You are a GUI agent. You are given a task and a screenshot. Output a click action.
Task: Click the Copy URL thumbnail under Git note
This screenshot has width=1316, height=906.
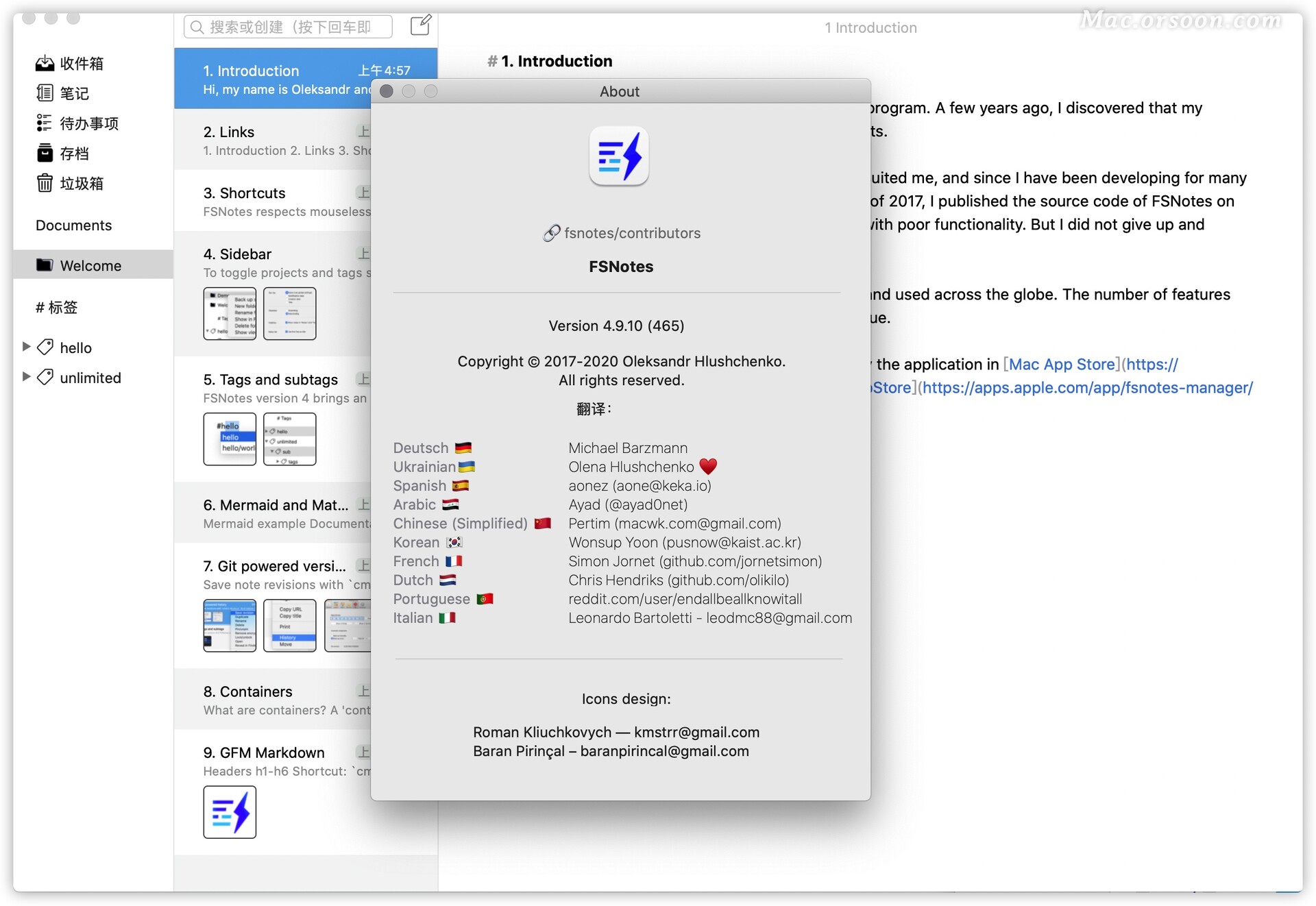[290, 626]
